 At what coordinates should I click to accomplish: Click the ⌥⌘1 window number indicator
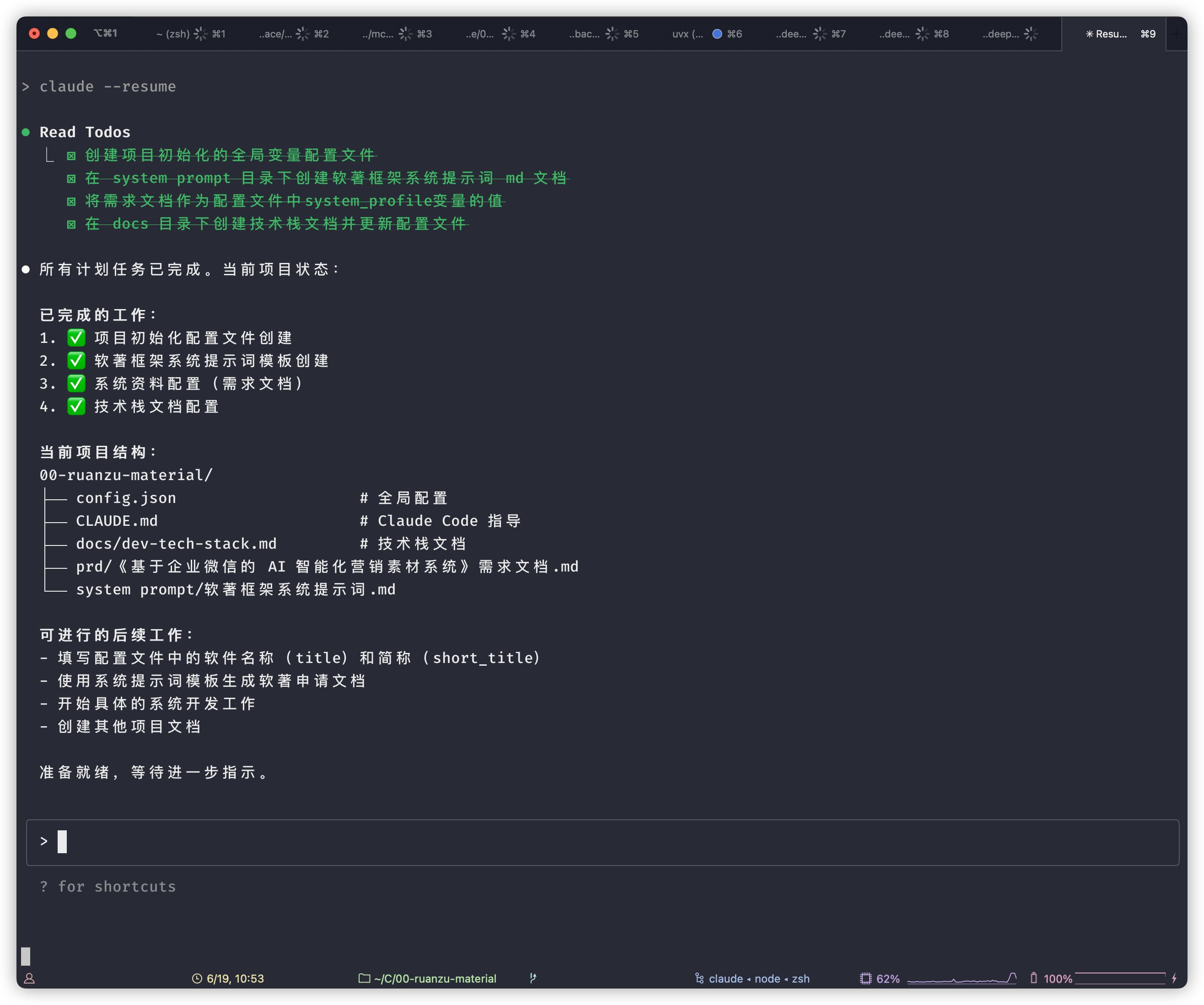(x=106, y=33)
